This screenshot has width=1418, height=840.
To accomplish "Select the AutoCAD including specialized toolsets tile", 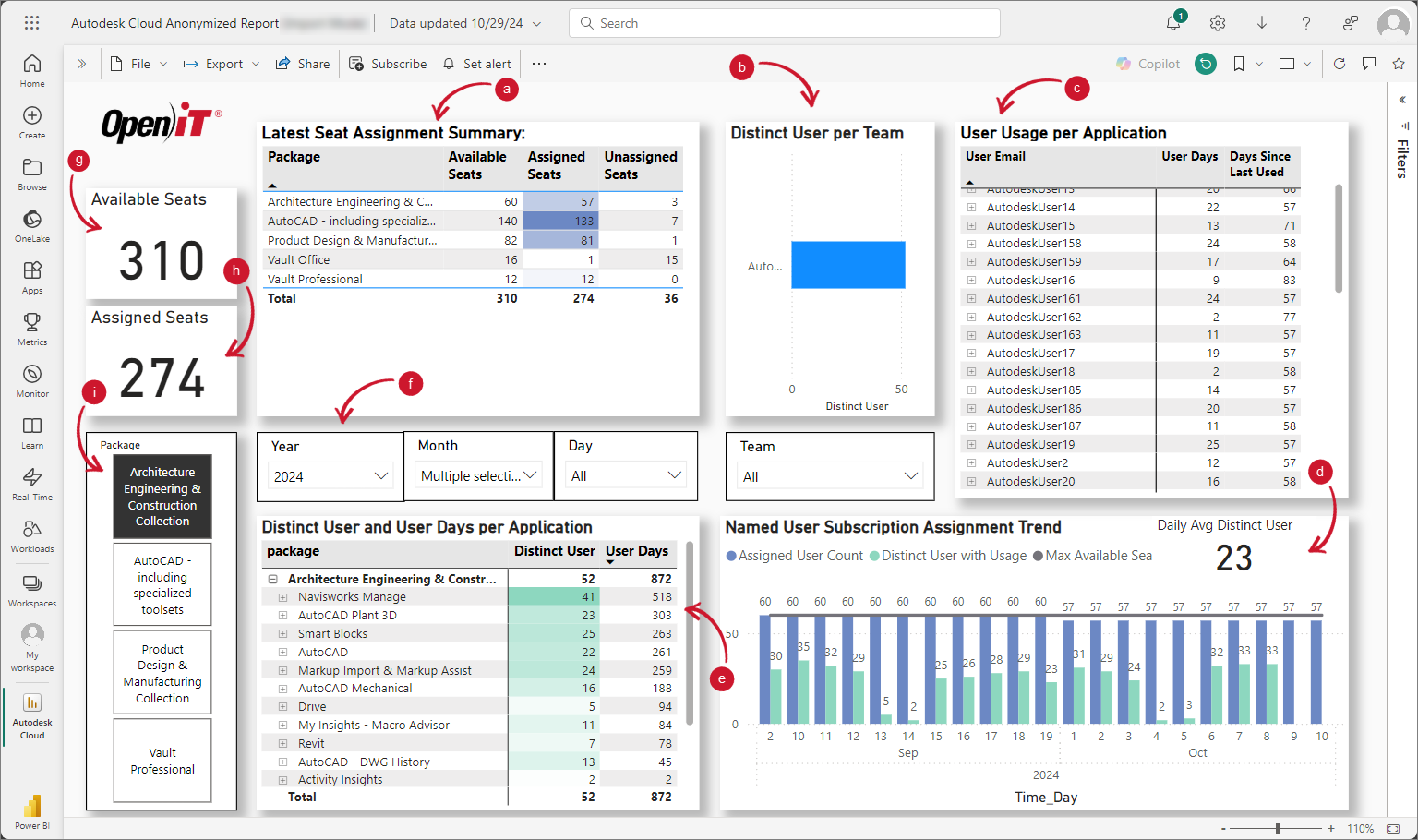I will [x=162, y=585].
